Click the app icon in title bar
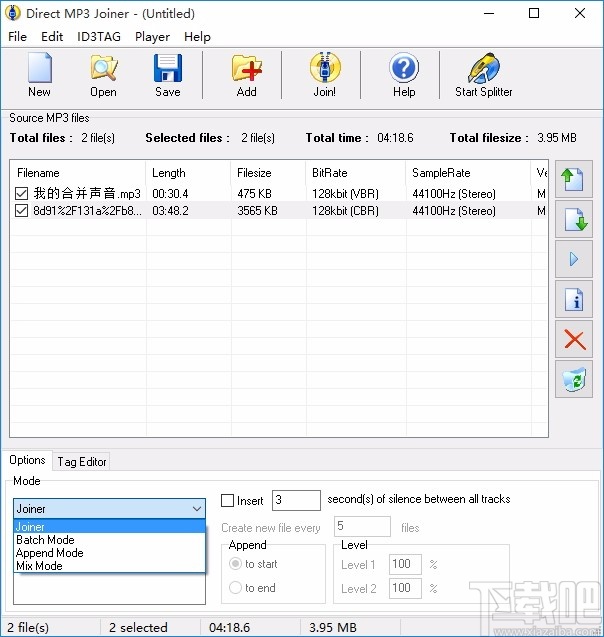Viewport: 604px width, 637px height. (13, 13)
